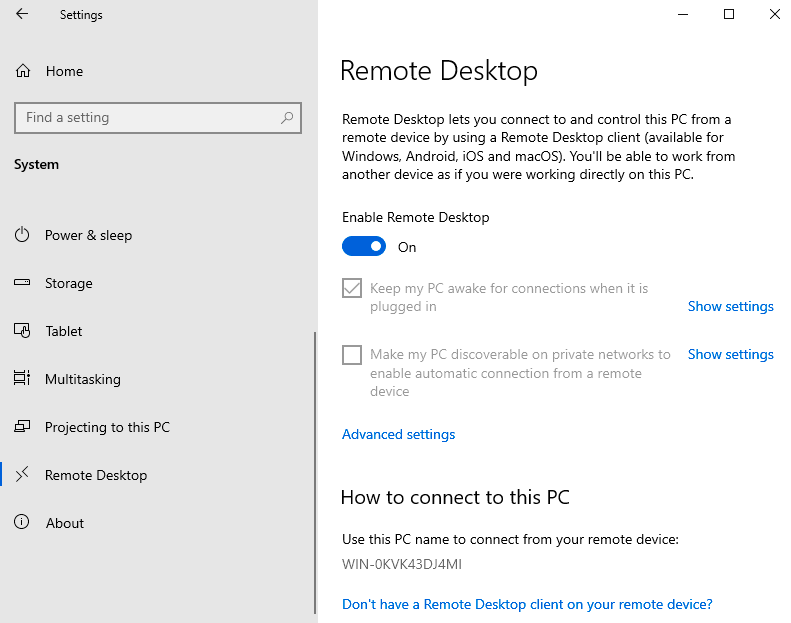Click the sidebar vertical scrollbar
Viewport: 791px width, 623px height.
(x=315, y=472)
